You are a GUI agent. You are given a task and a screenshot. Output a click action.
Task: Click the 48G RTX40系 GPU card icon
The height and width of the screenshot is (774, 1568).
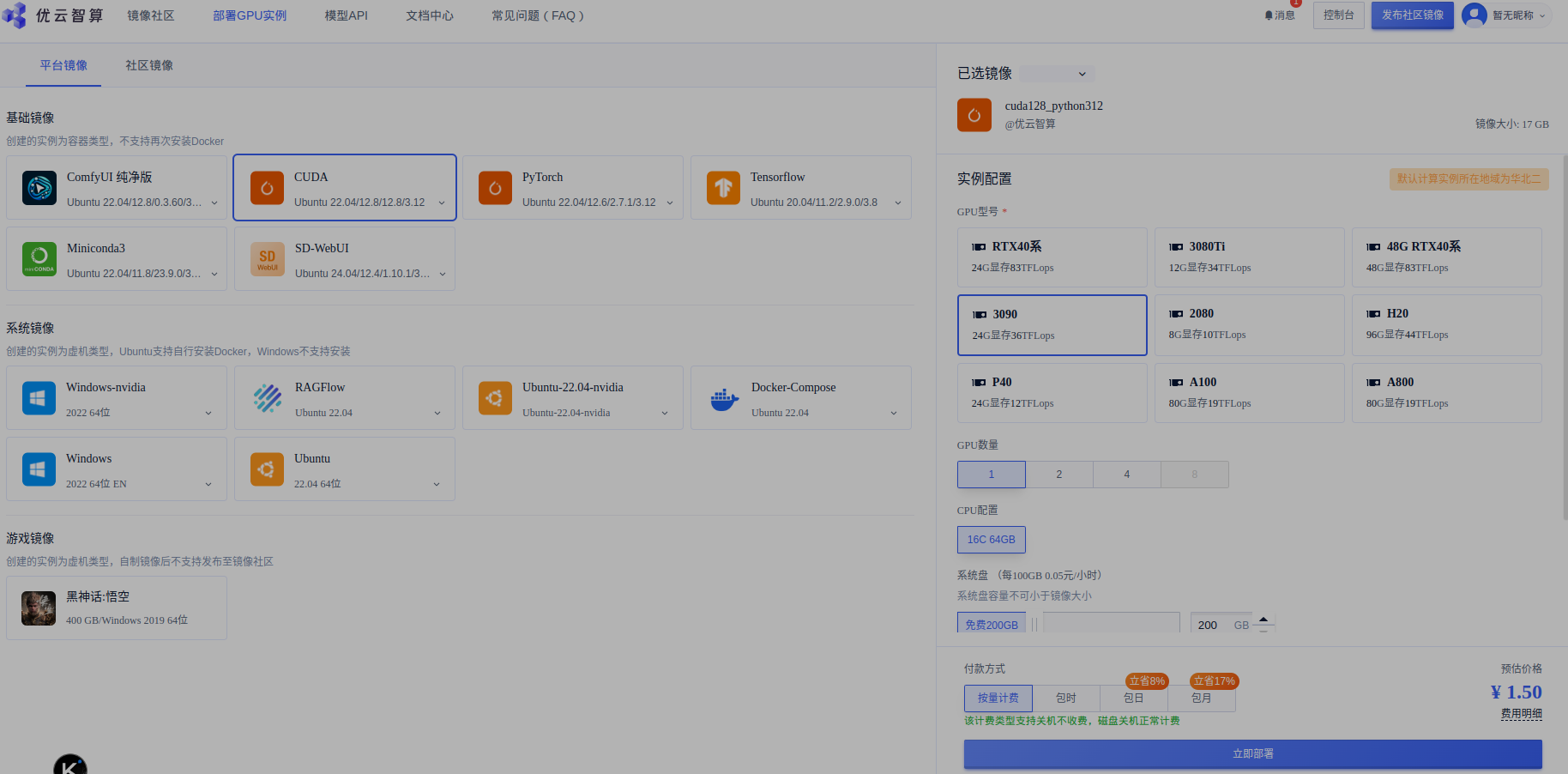[x=1373, y=247]
